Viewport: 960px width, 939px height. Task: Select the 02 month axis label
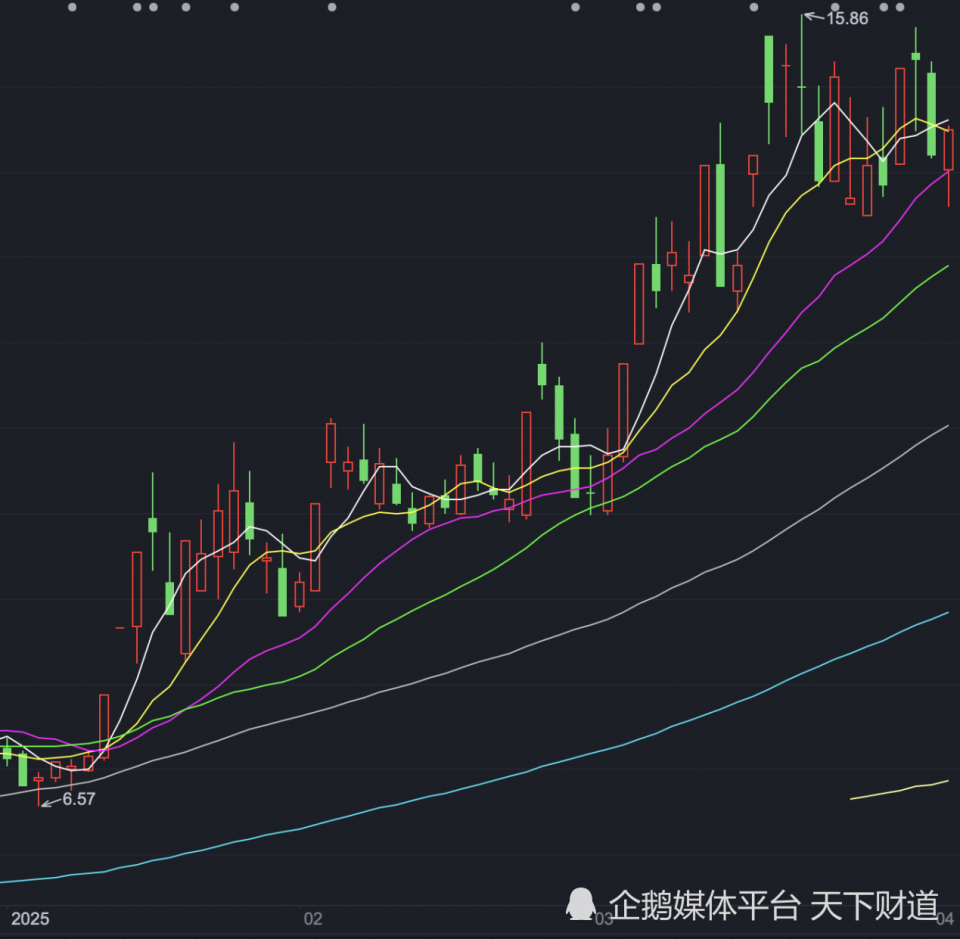pyautogui.click(x=313, y=919)
